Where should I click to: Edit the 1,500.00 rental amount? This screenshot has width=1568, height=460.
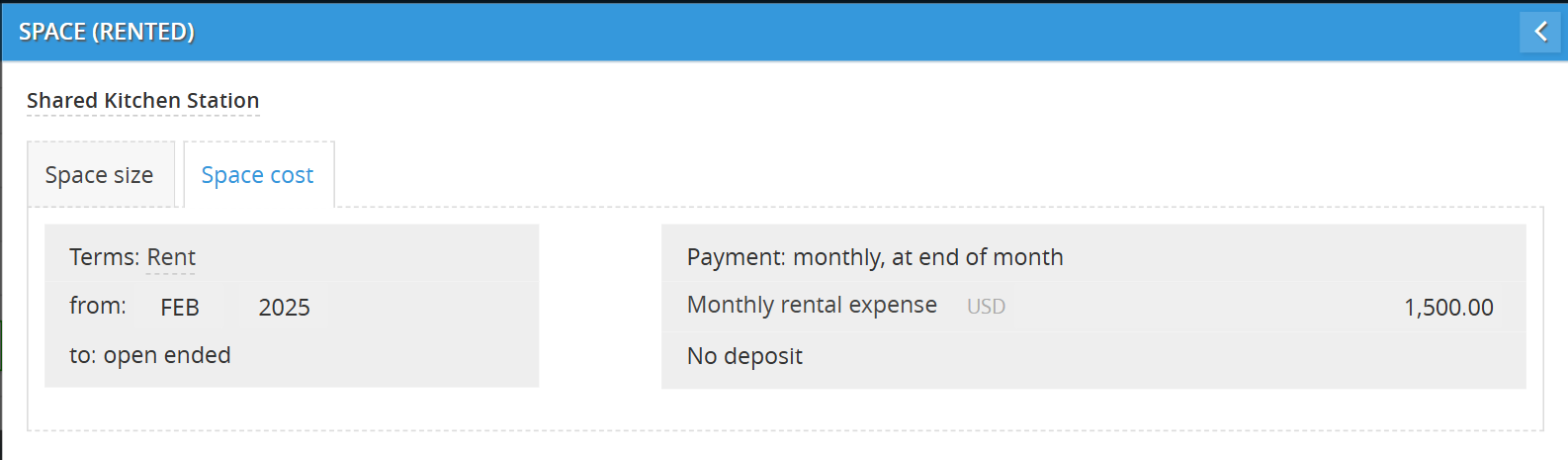[x=1447, y=308]
